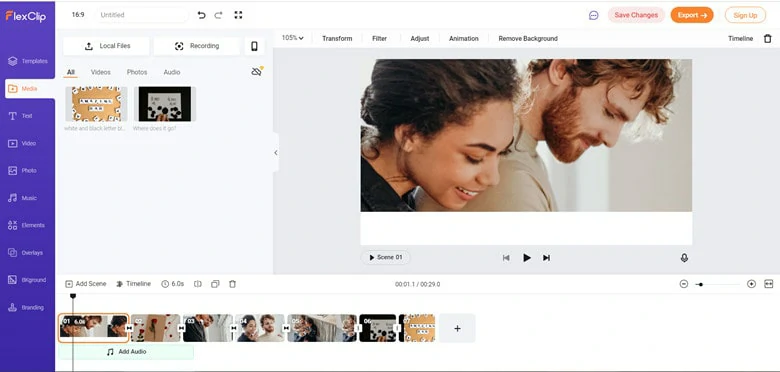Click the microphone voiceover icon
The height and width of the screenshot is (372, 780).
coord(684,258)
